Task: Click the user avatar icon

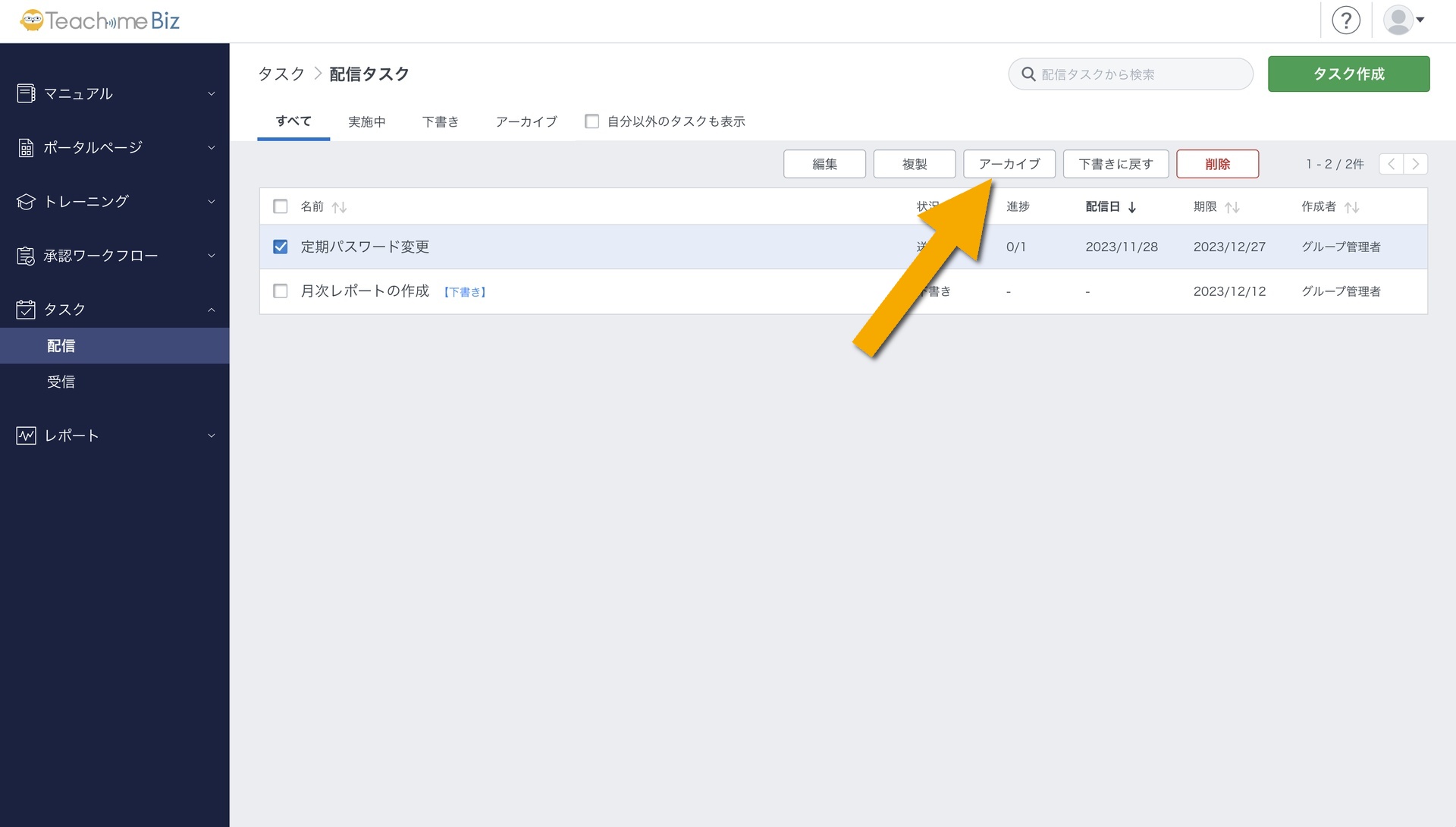Action: tap(1398, 20)
